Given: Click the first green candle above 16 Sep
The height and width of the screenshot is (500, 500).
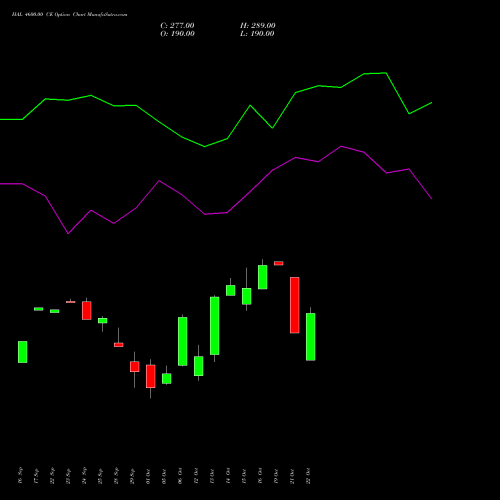Looking at the screenshot, I should tap(23, 352).
